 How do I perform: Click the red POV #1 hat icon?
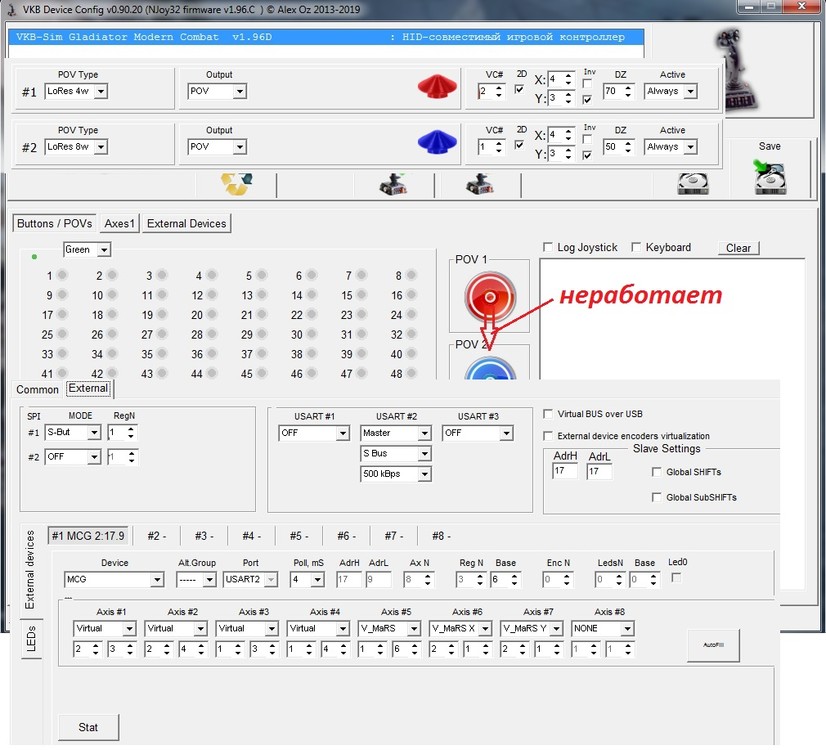coord(437,86)
